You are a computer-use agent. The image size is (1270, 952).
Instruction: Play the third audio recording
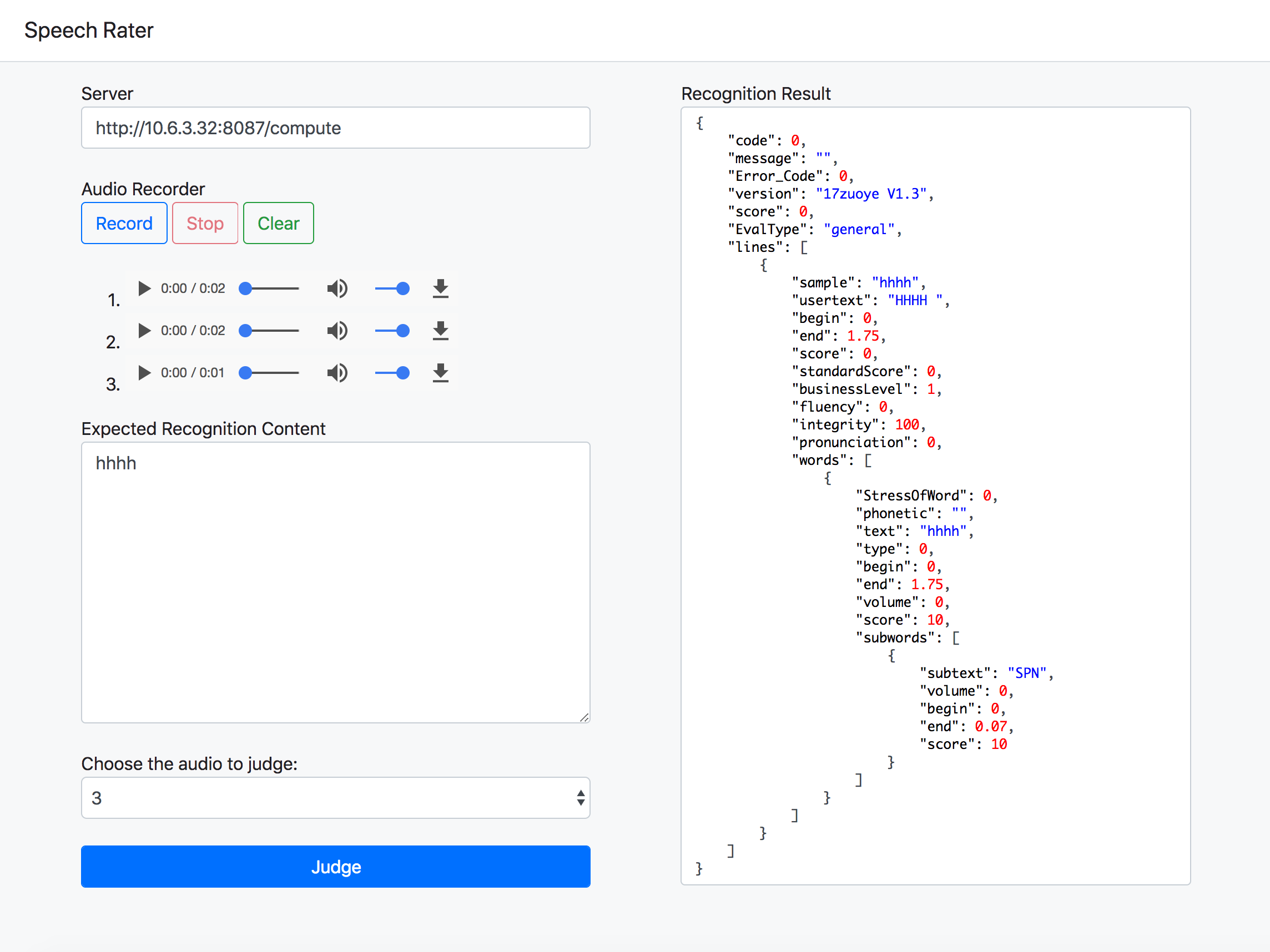tap(144, 372)
